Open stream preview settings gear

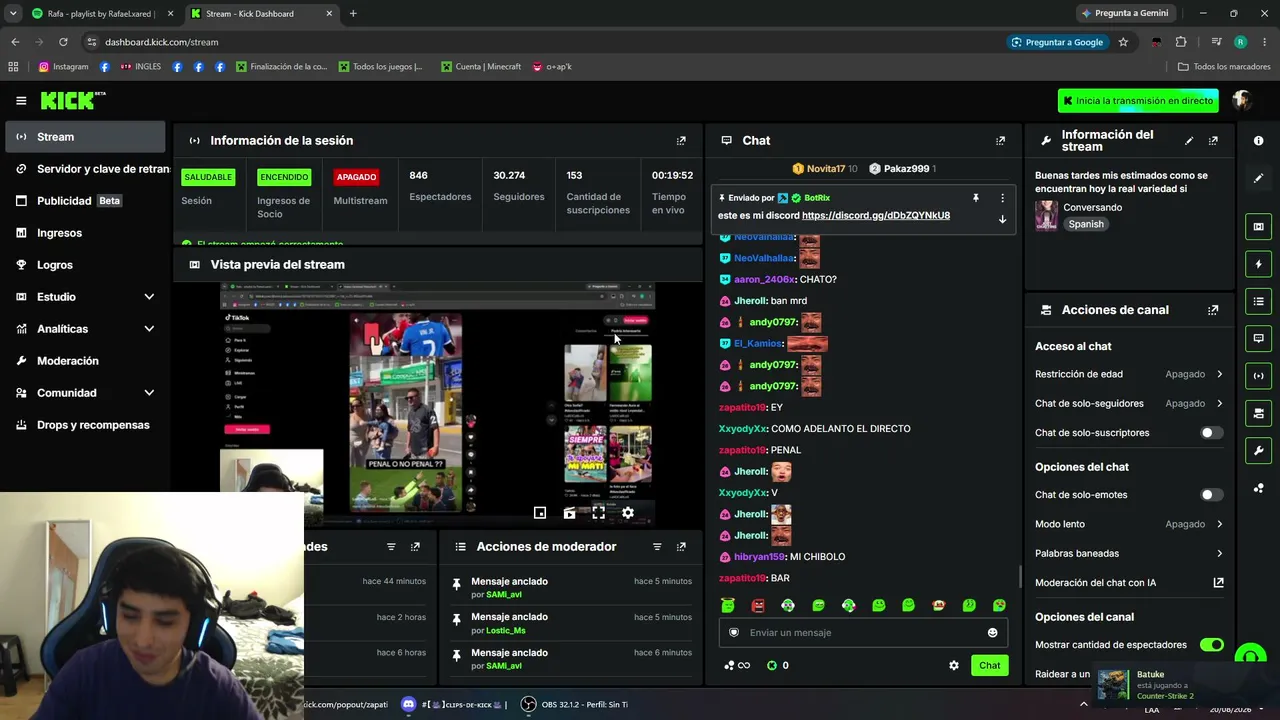[x=628, y=513]
